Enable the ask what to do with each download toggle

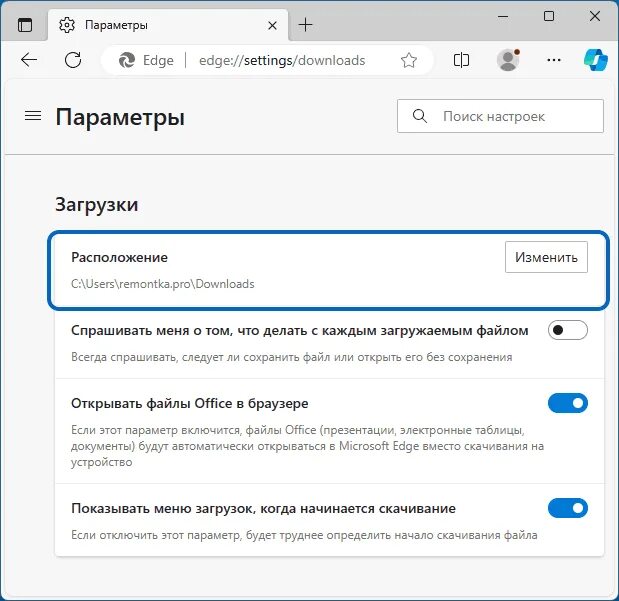click(x=568, y=330)
